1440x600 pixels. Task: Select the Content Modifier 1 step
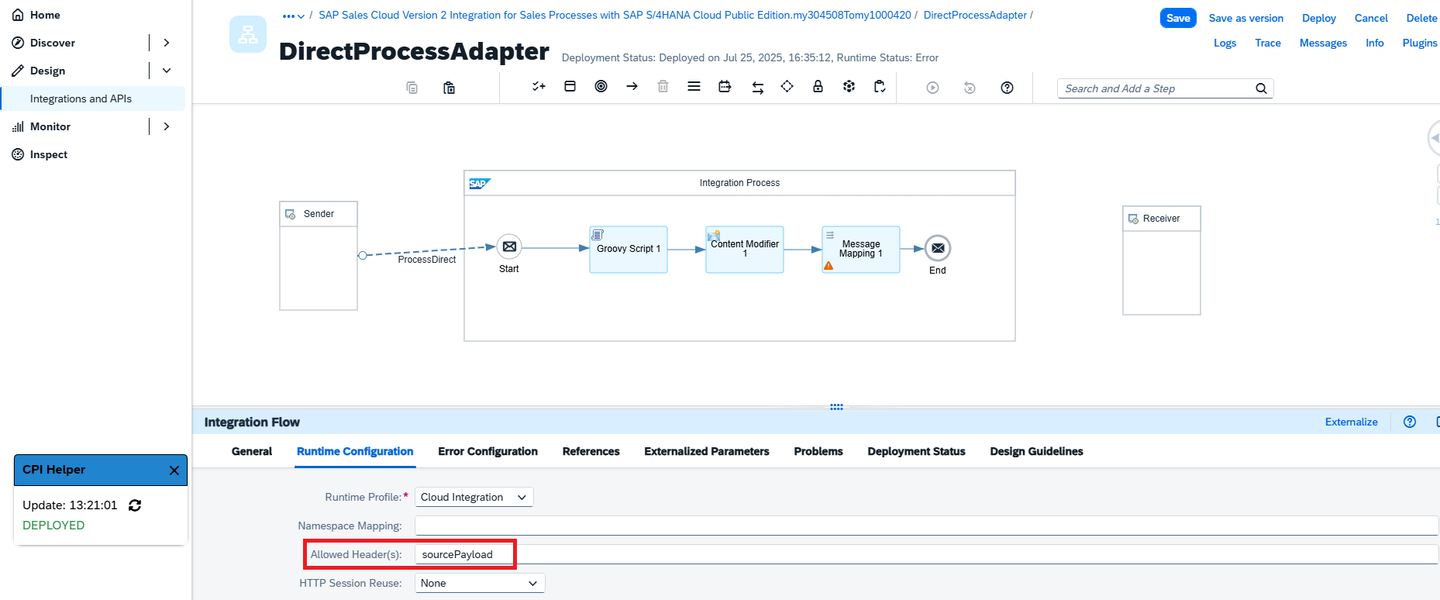(x=745, y=249)
